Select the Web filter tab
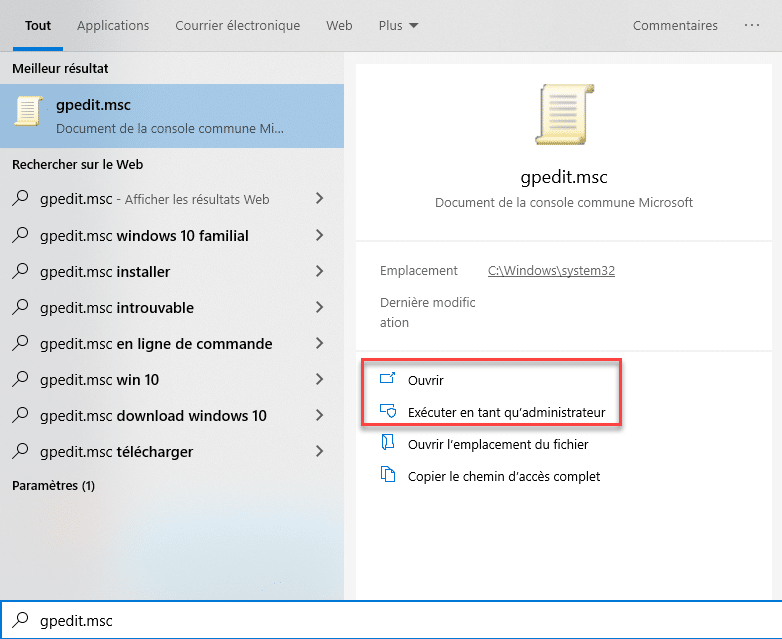Screen dimensions: 782x639 (339, 26)
